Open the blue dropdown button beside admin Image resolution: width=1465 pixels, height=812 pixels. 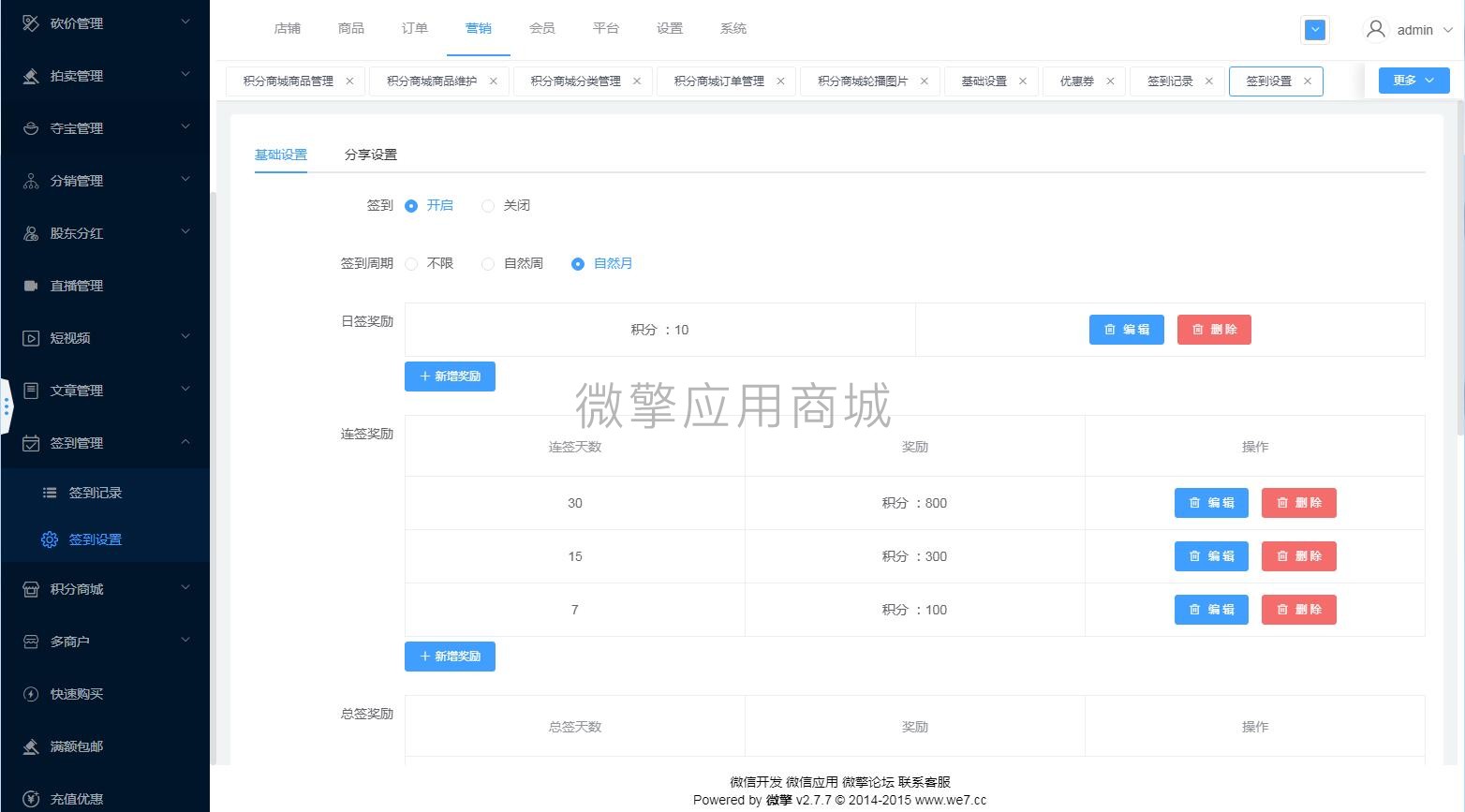click(x=1315, y=30)
